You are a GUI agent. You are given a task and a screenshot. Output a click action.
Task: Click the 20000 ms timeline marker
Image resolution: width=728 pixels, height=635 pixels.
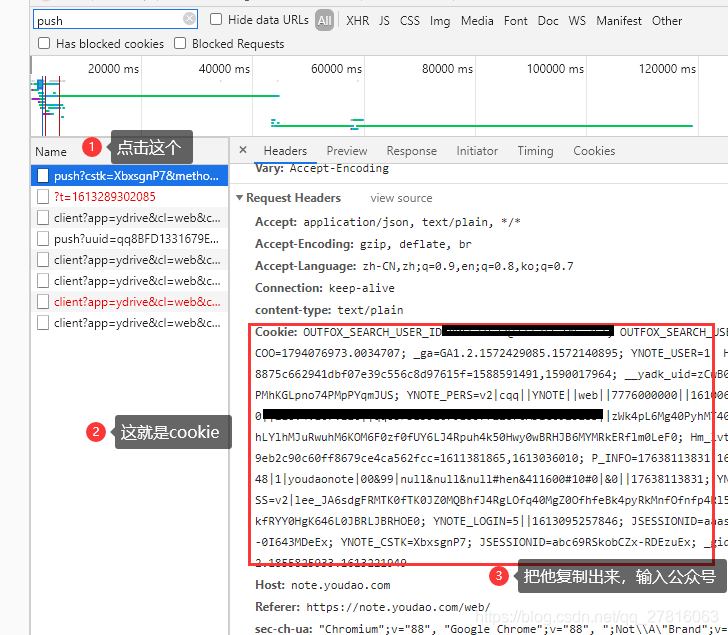pyautogui.click(x=113, y=69)
